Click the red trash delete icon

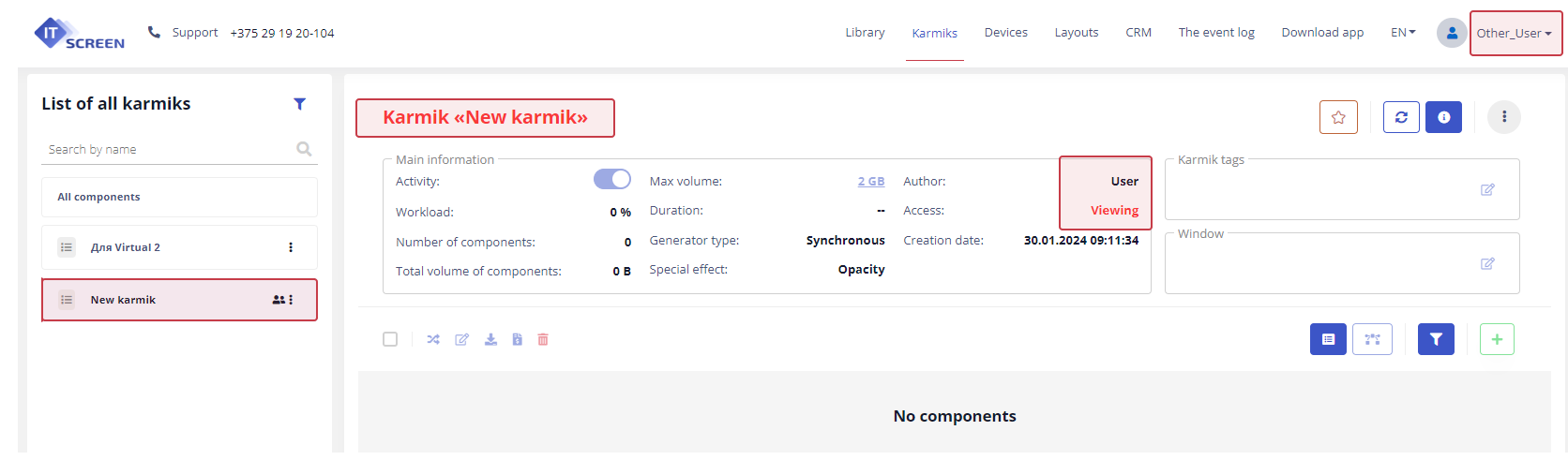coord(543,339)
